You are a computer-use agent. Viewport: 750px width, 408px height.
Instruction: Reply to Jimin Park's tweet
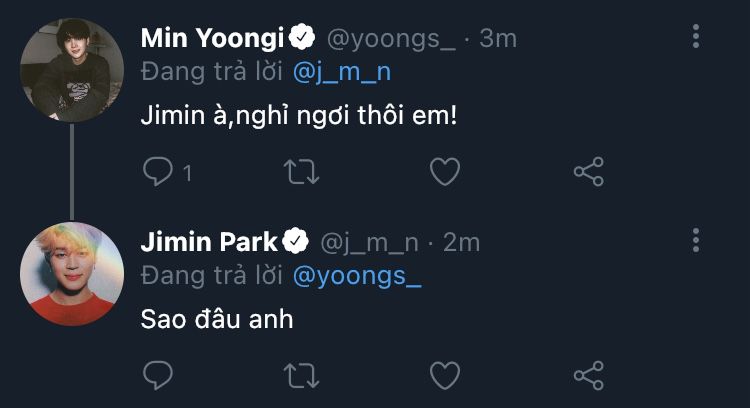point(158,375)
